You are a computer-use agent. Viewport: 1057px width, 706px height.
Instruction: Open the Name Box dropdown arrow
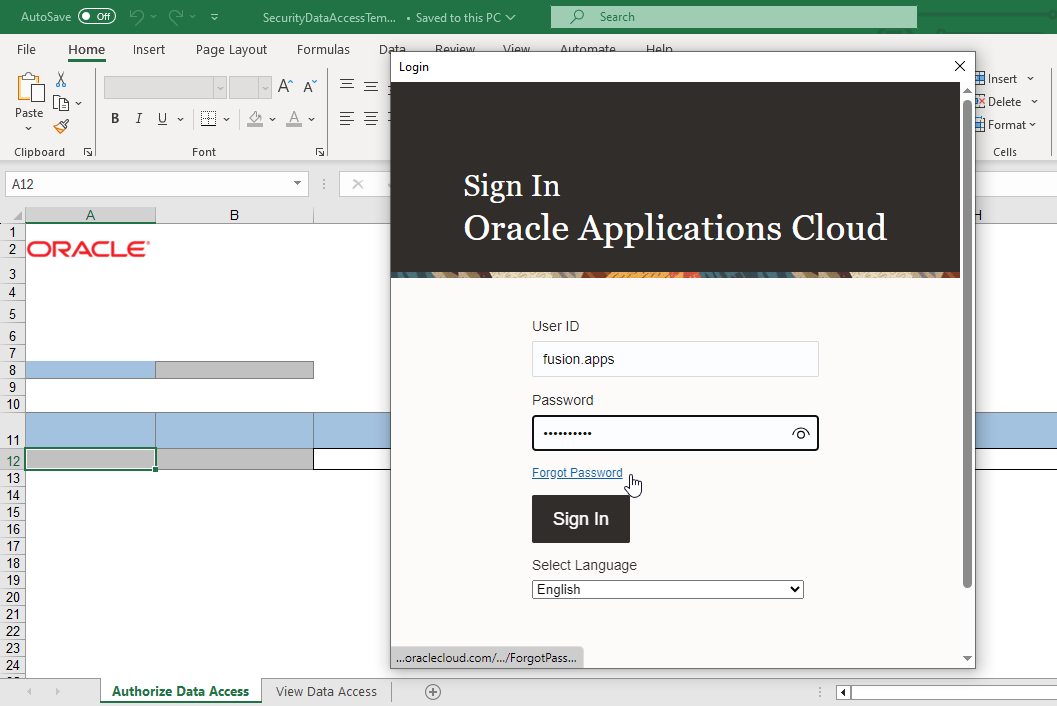coord(297,184)
